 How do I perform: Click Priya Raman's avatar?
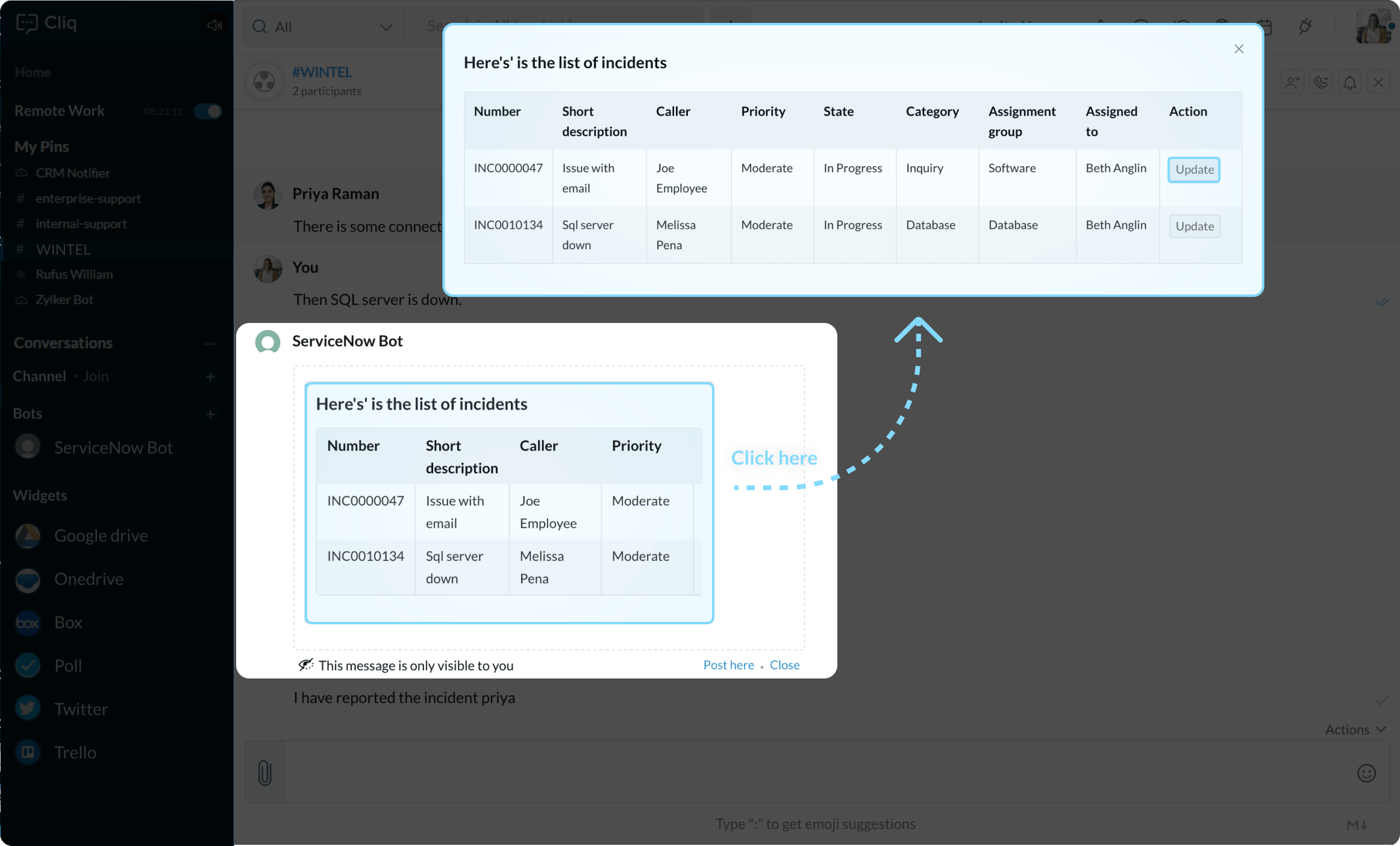click(267, 195)
